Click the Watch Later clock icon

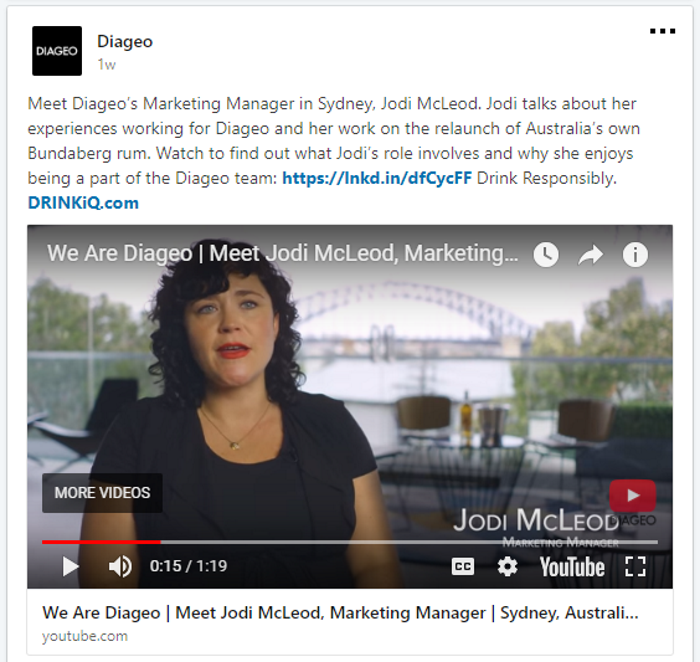click(x=546, y=255)
